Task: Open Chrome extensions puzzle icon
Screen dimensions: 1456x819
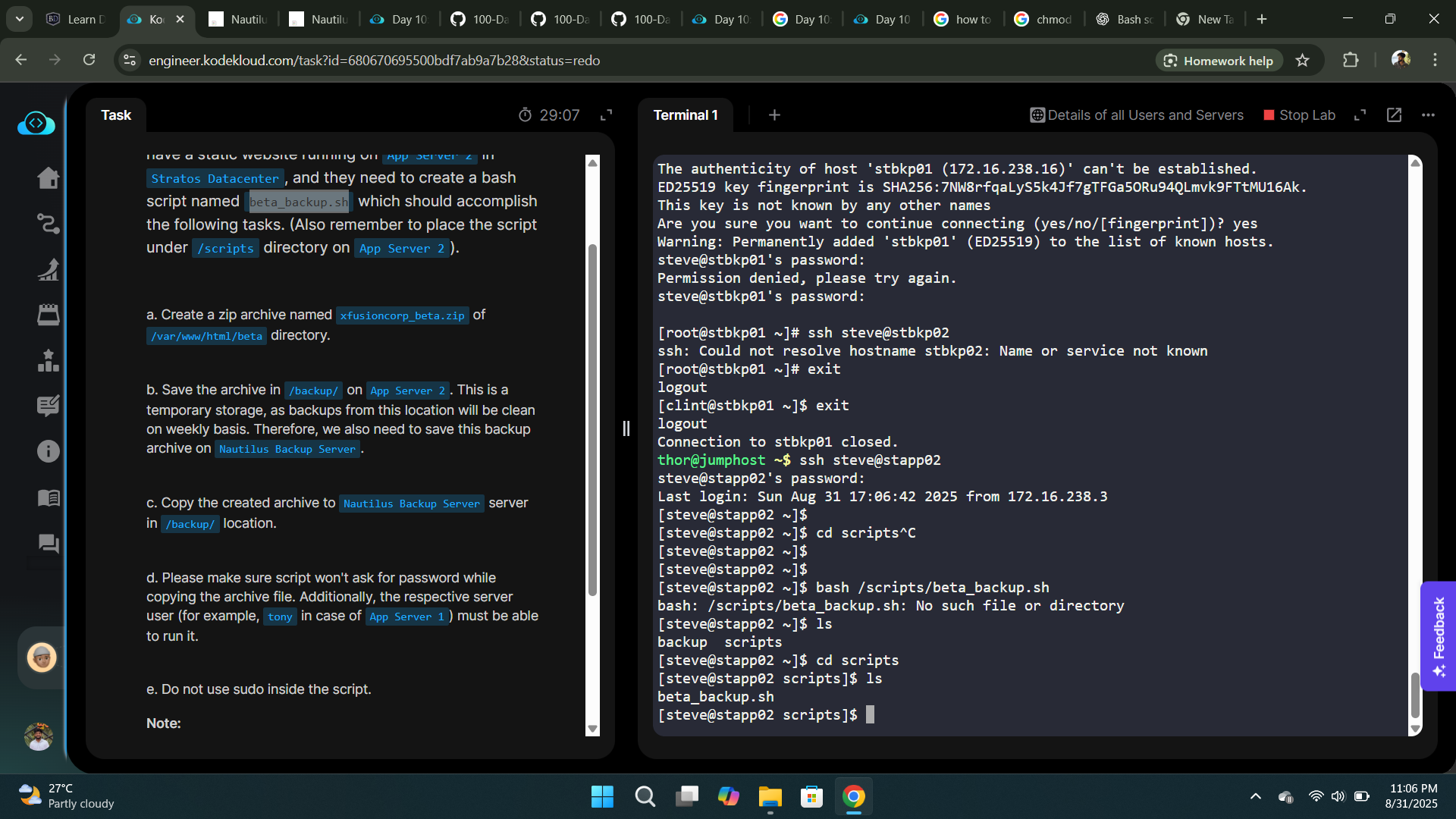Action: [x=1351, y=61]
